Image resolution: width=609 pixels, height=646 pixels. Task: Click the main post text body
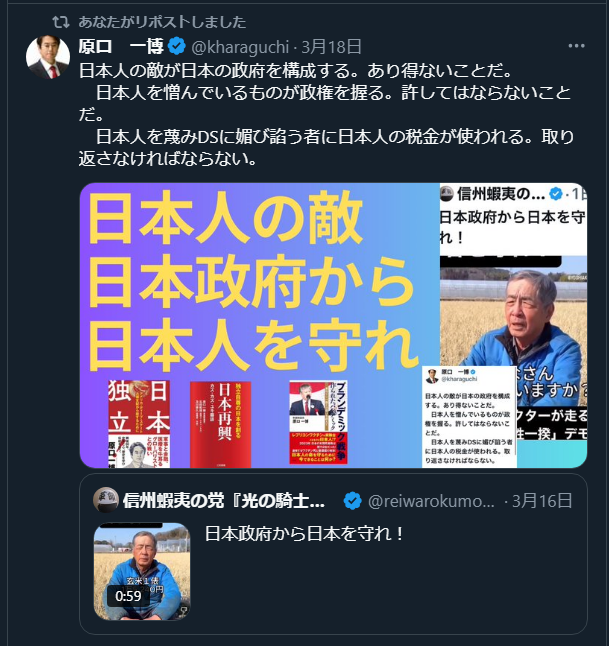[326, 114]
